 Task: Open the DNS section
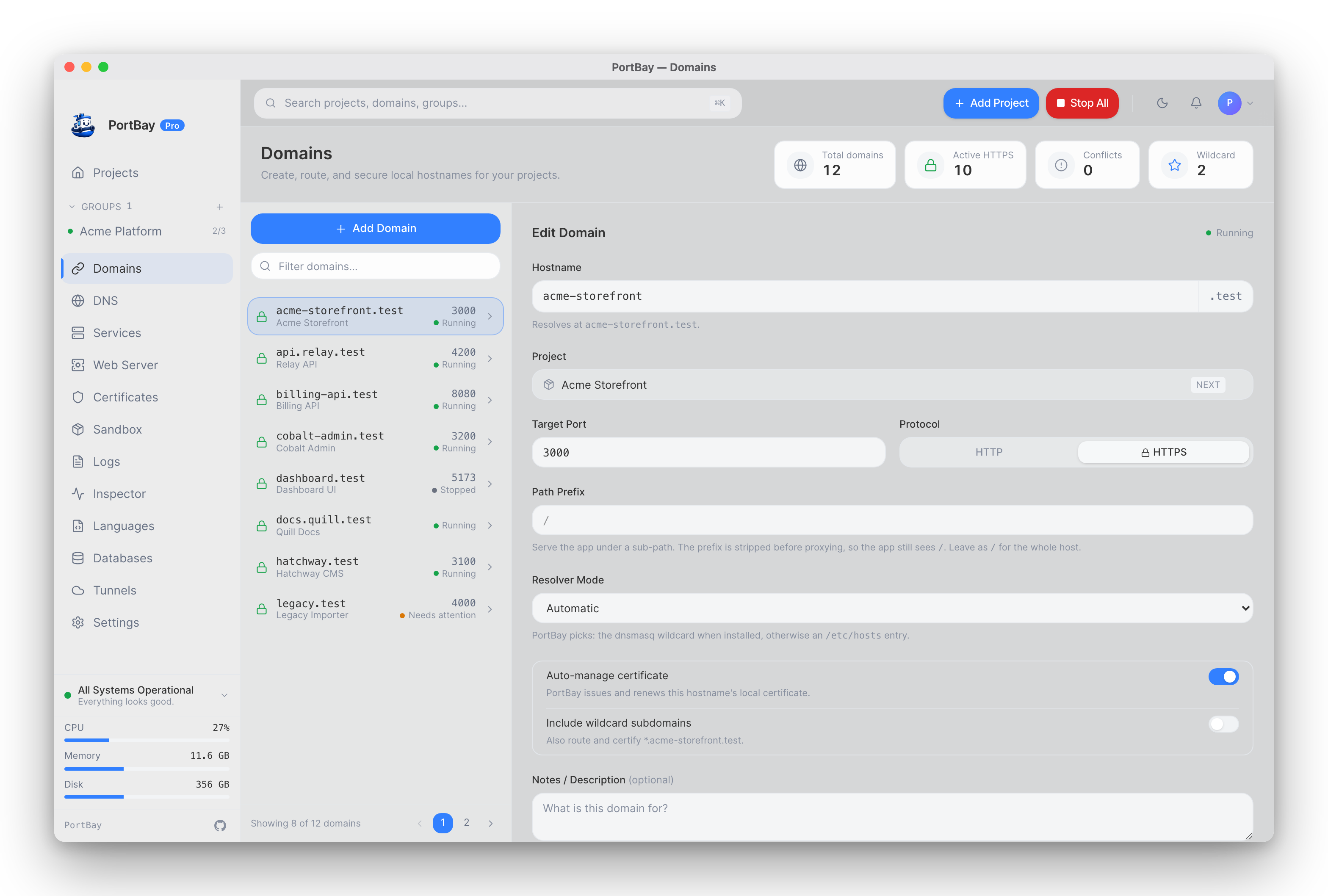tap(147, 301)
